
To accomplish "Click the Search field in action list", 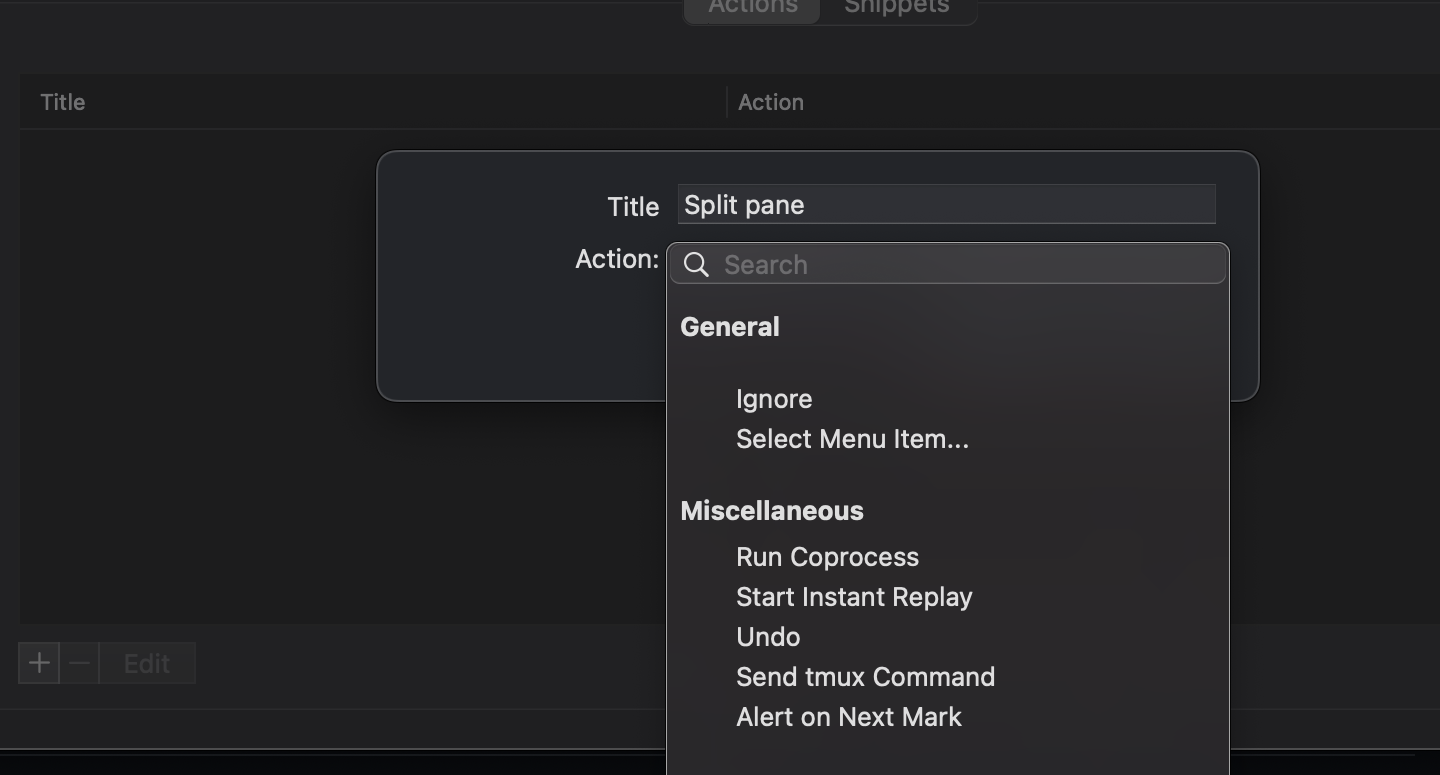I will [x=948, y=264].
